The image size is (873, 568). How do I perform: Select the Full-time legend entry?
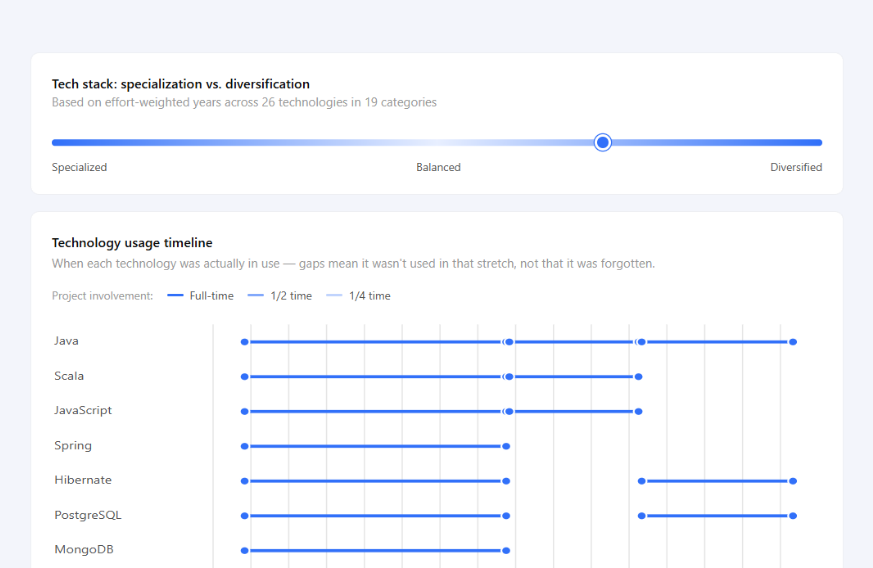click(200, 296)
